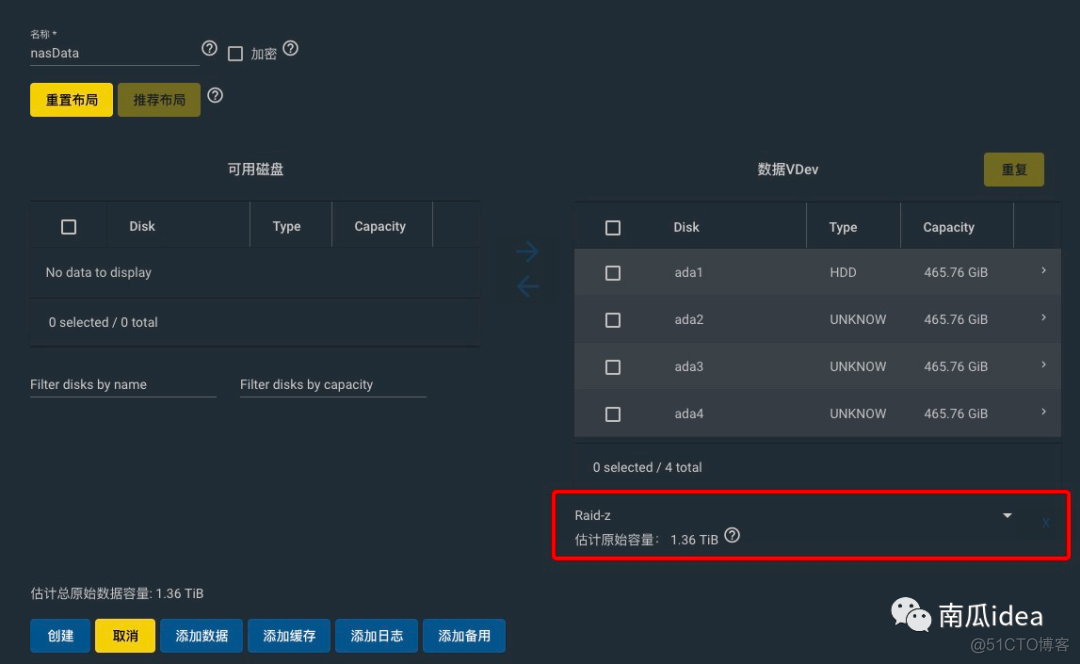The width and height of the screenshot is (1080, 664).
Task: Click the X icon to remove the VDev
Action: (x=1046, y=523)
